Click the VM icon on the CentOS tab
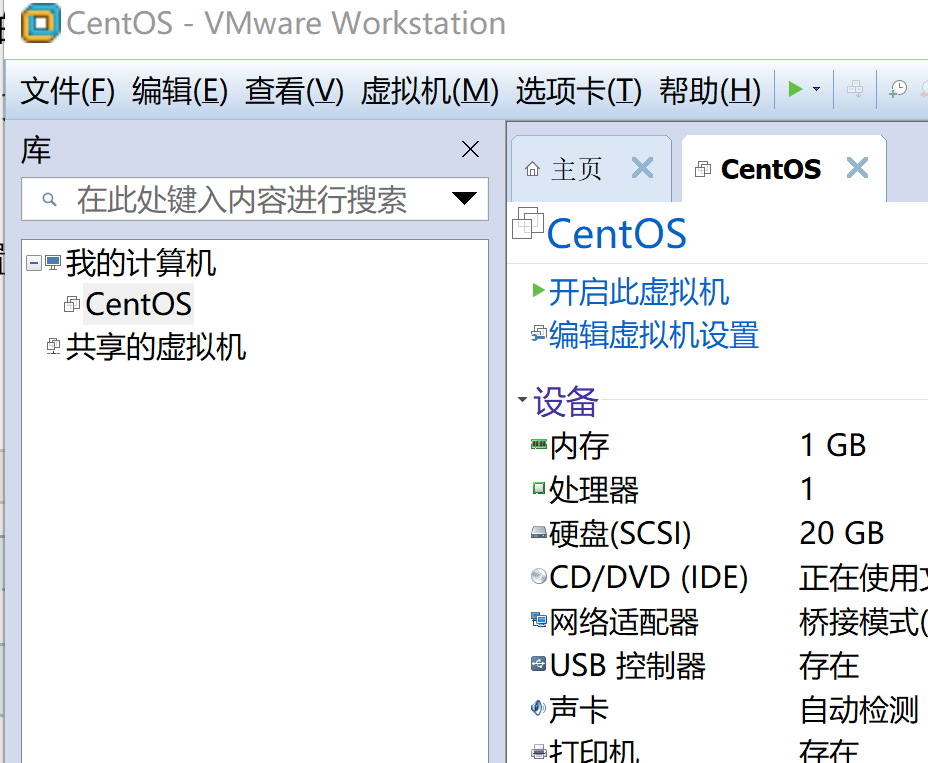Screen dimensions: 928x763 pyautogui.click(x=703, y=169)
